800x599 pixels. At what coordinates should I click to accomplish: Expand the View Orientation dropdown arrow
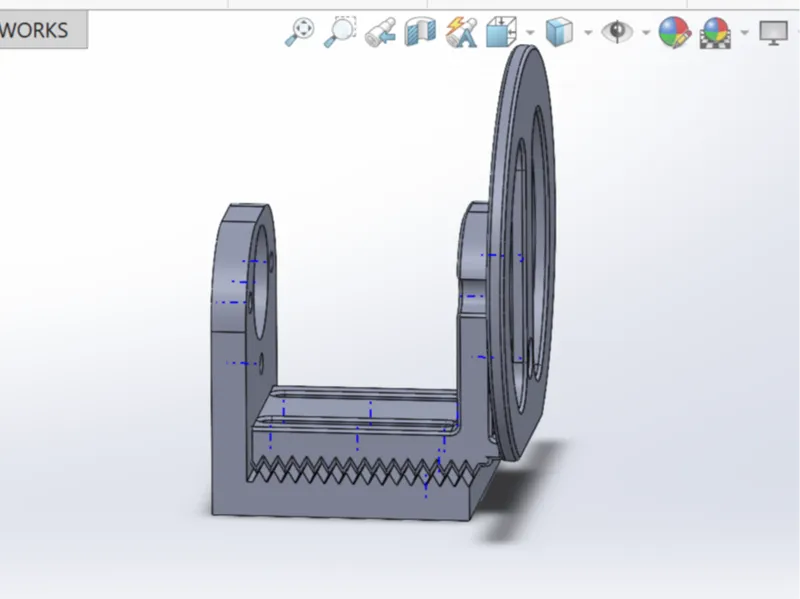coord(530,33)
